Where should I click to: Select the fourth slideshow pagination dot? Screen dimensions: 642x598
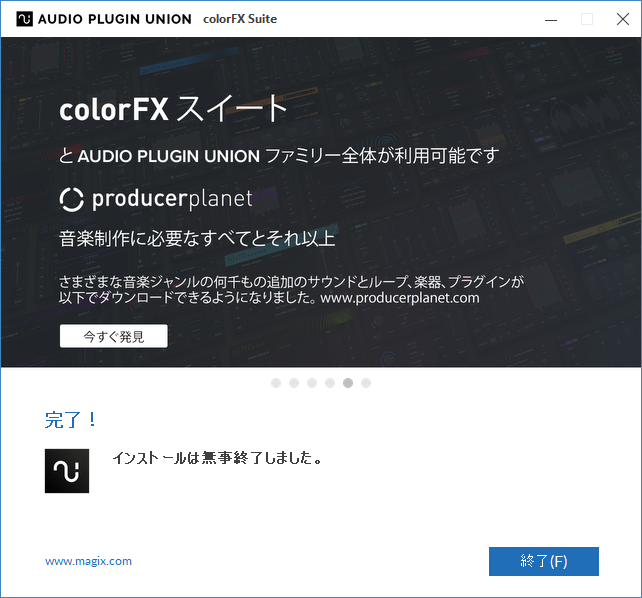tap(330, 383)
